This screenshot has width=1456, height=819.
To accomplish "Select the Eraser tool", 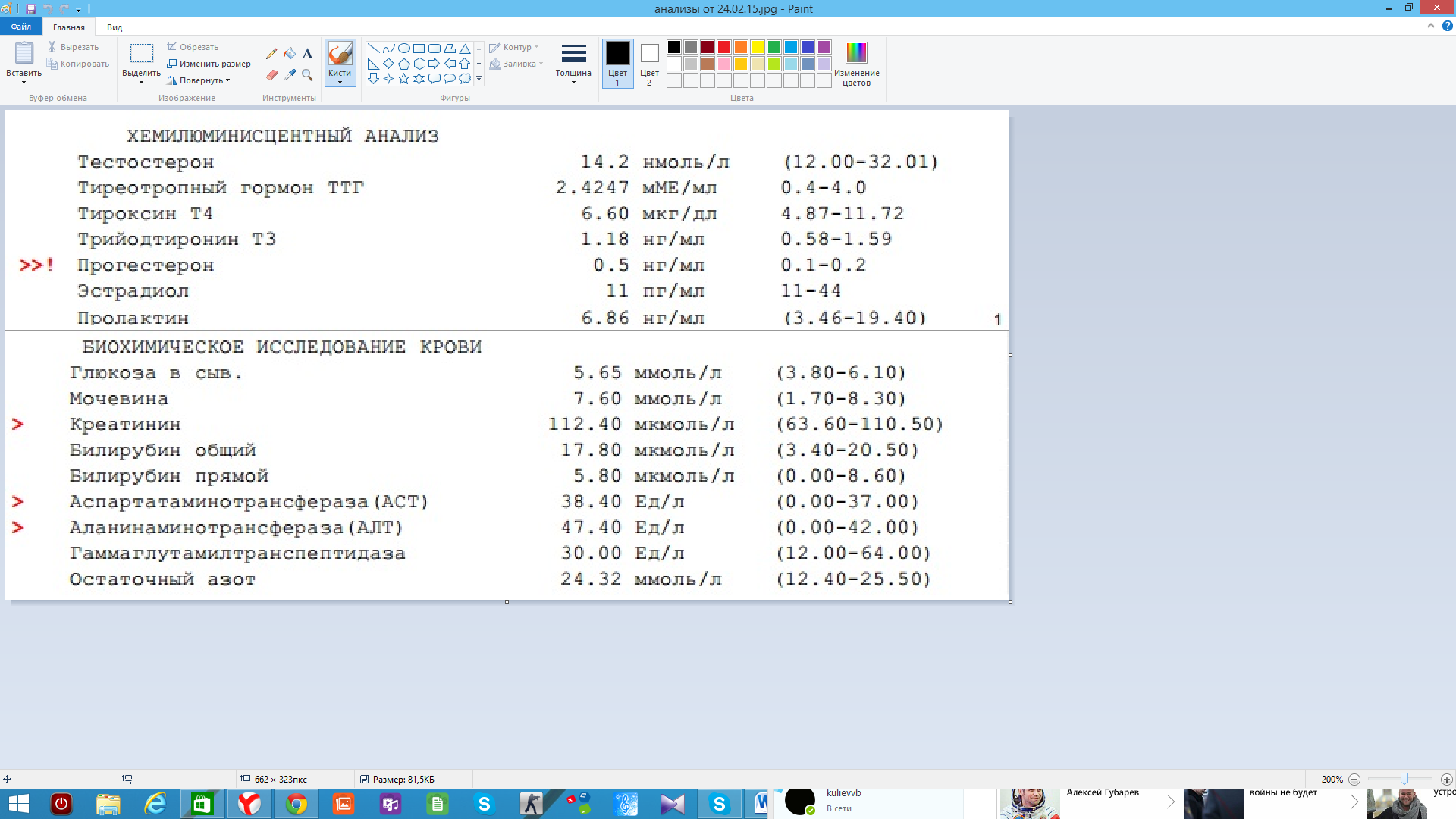I will point(271,74).
